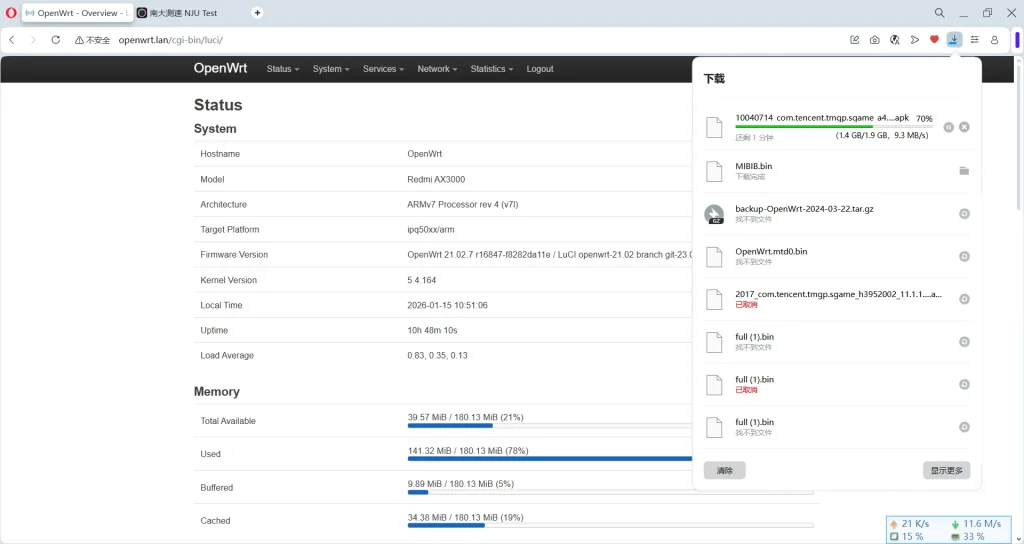
Task: Expand the System dropdown menu
Action: 331,69
